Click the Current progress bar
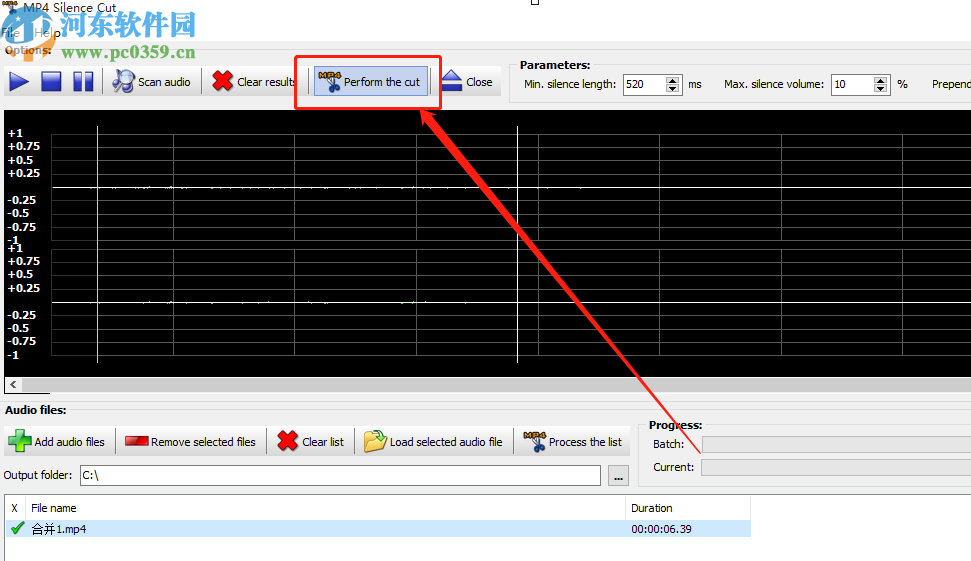Screen dimensions: 971x561 point(836,467)
